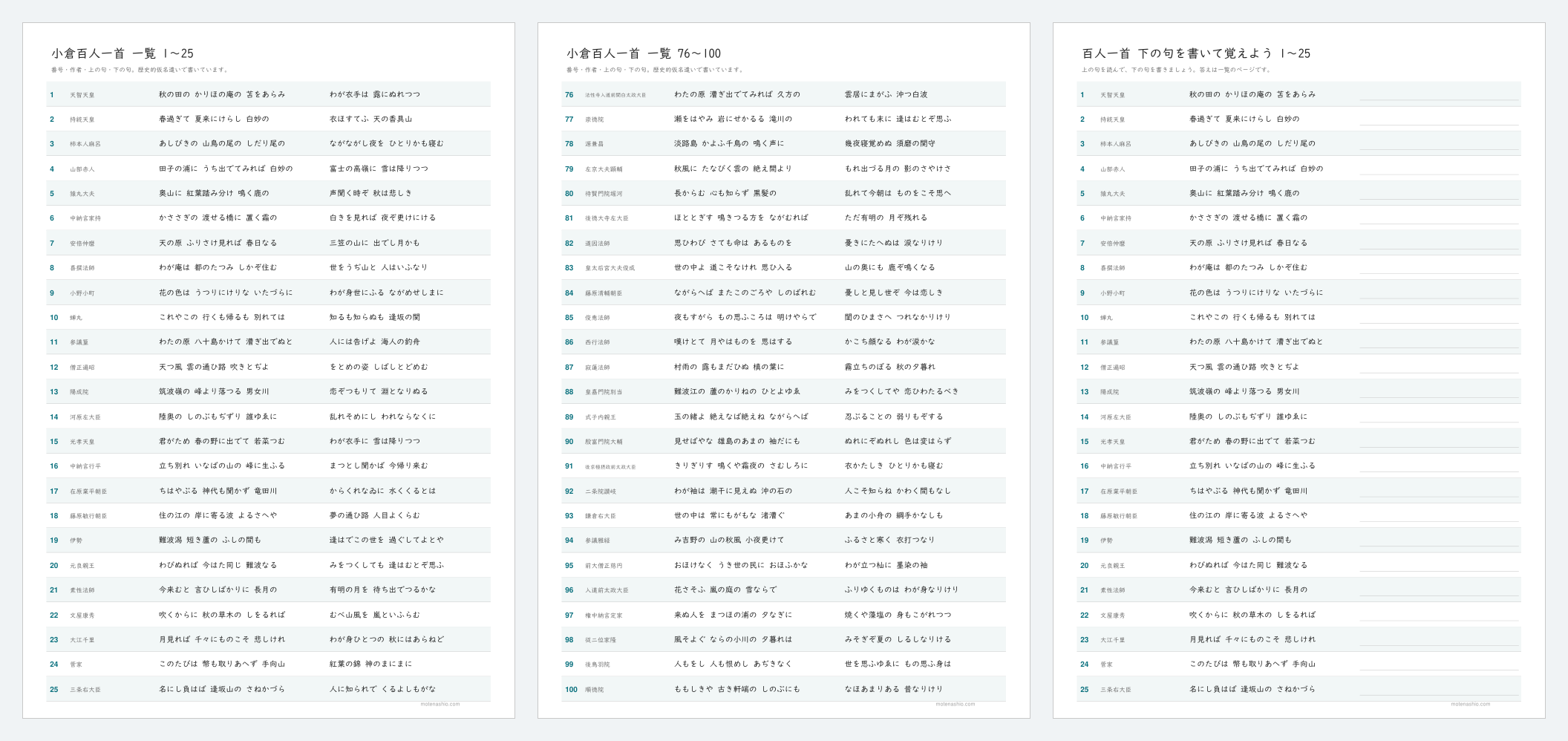The height and width of the screenshot is (741, 1568).
Task: Click the title '小倉百人一首 一覧 76〜100'
Action: (x=644, y=53)
